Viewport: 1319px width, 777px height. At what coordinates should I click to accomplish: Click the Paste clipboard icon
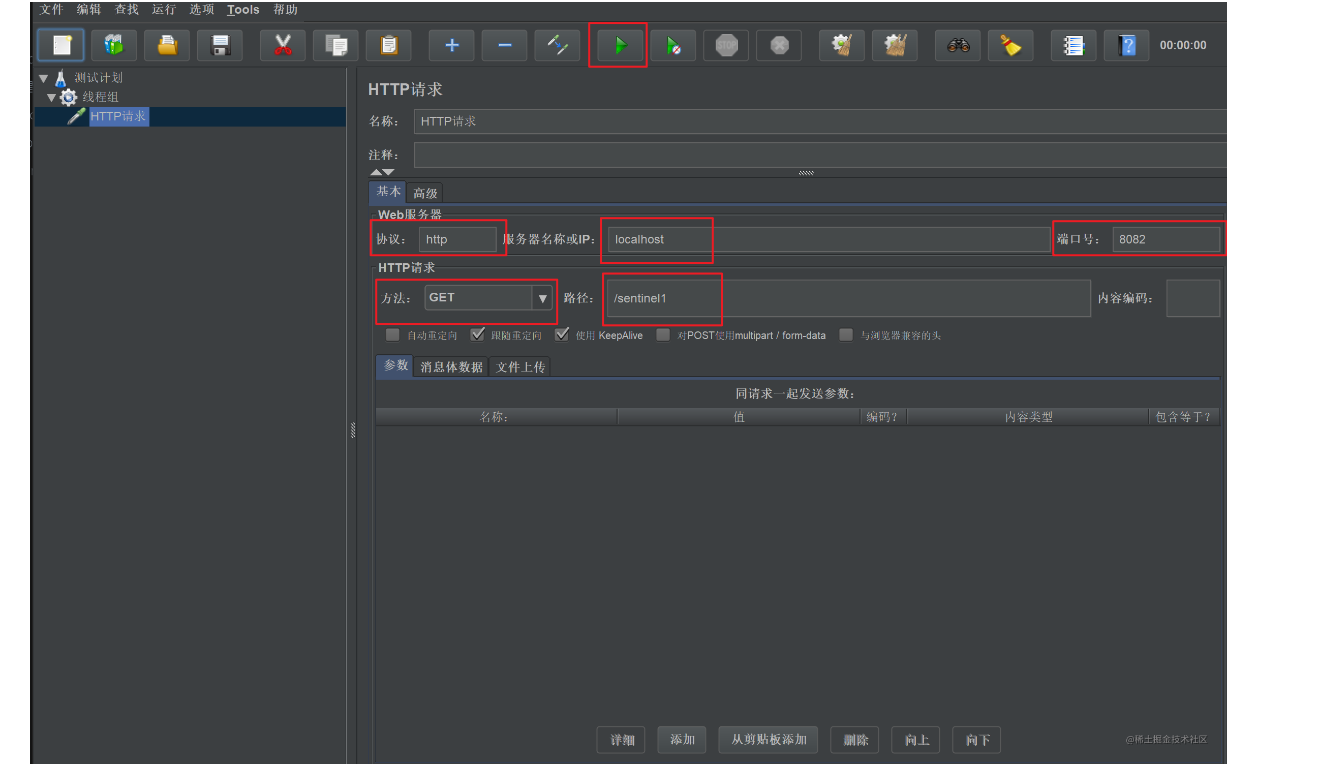(389, 45)
